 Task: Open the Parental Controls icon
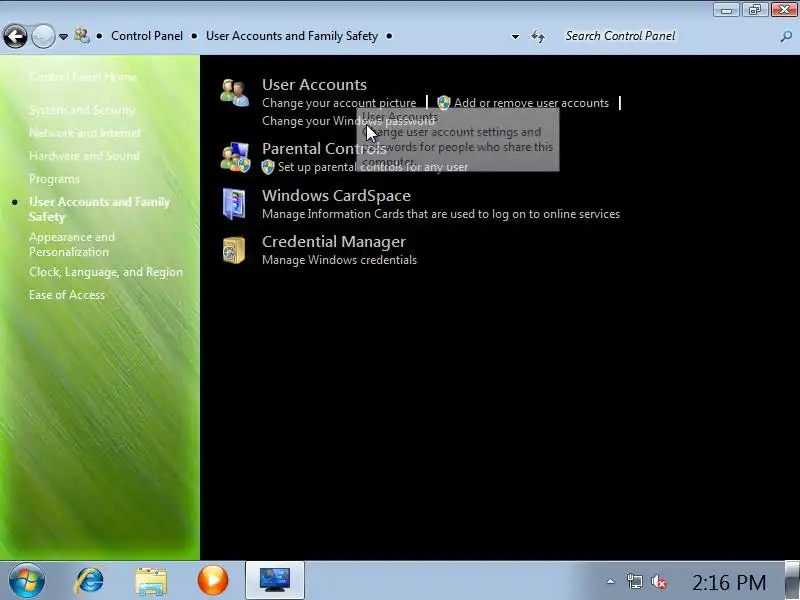point(235,158)
